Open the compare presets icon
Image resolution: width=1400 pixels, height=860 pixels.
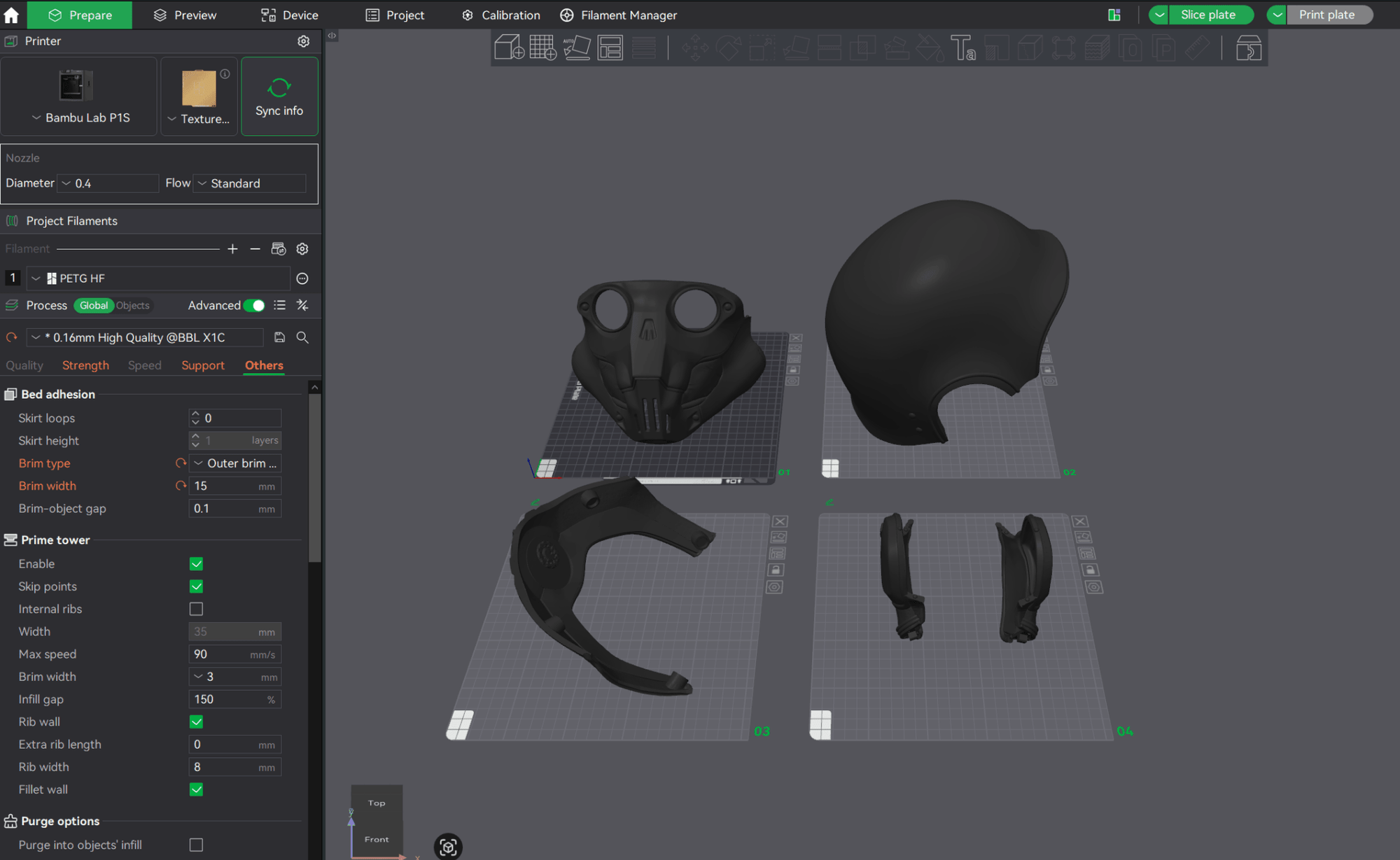point(302,305)
